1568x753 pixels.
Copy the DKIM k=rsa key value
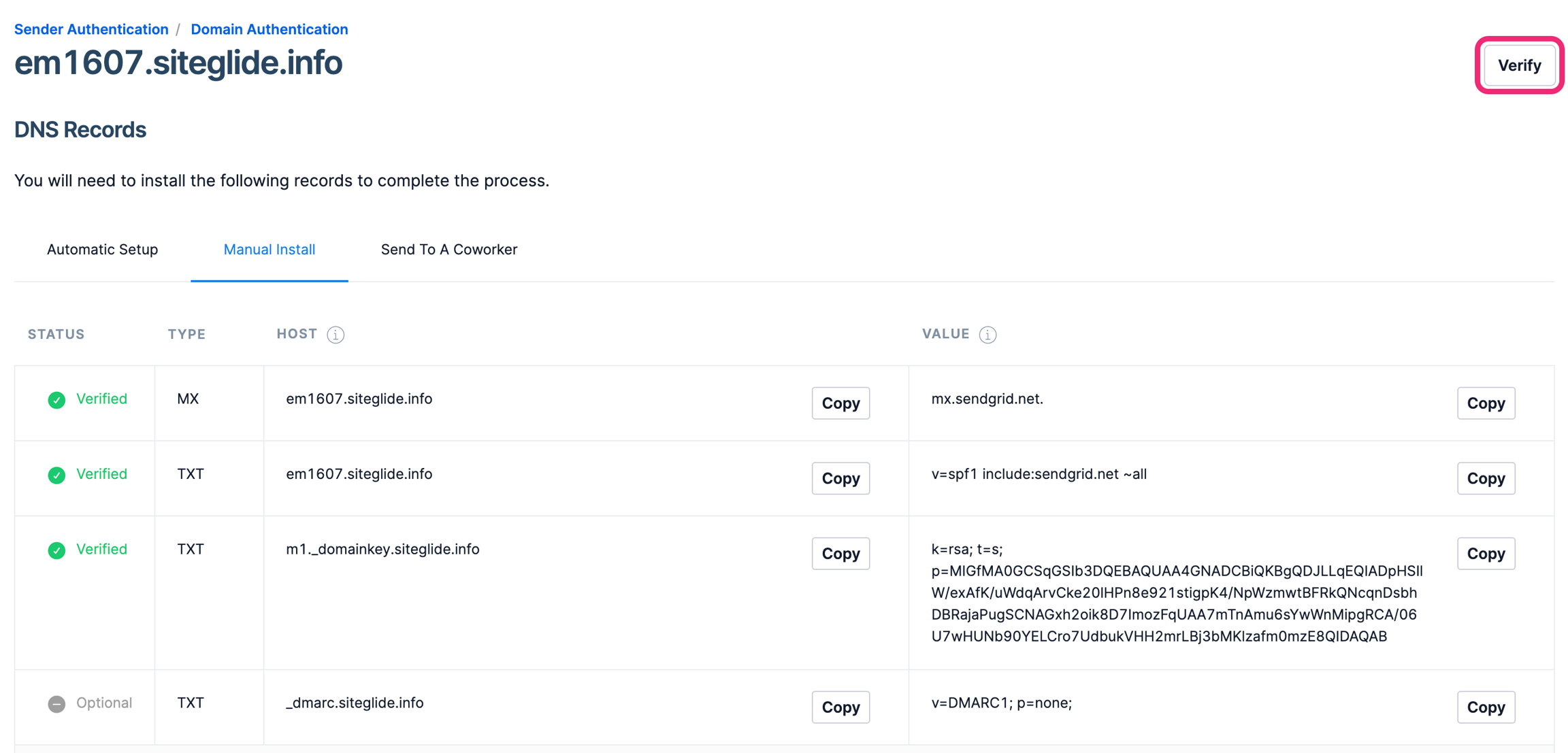tap(1485, 554)
